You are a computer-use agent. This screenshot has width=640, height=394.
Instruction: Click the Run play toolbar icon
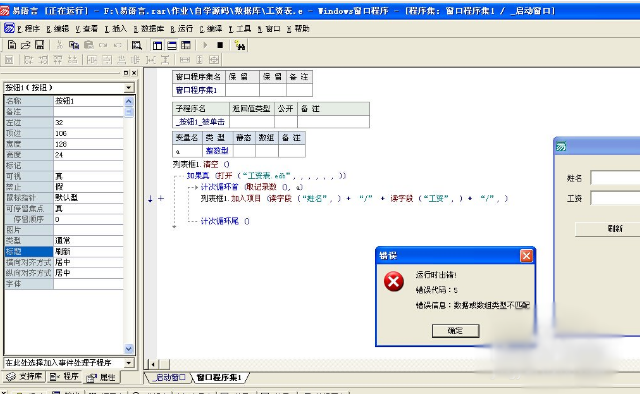(x=205, y=45)
